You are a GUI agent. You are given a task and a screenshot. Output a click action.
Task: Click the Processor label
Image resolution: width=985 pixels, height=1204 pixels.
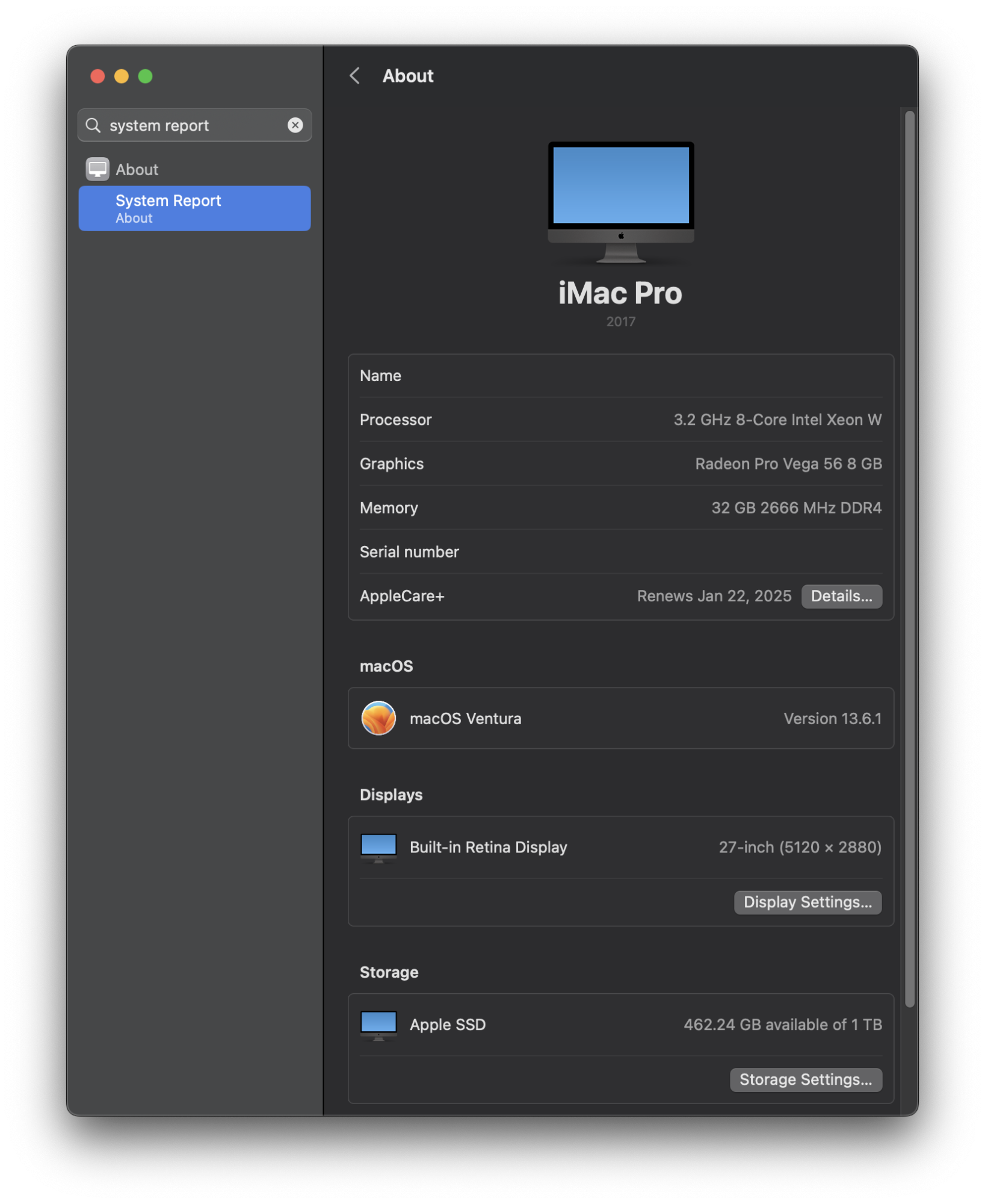point(395,420)
